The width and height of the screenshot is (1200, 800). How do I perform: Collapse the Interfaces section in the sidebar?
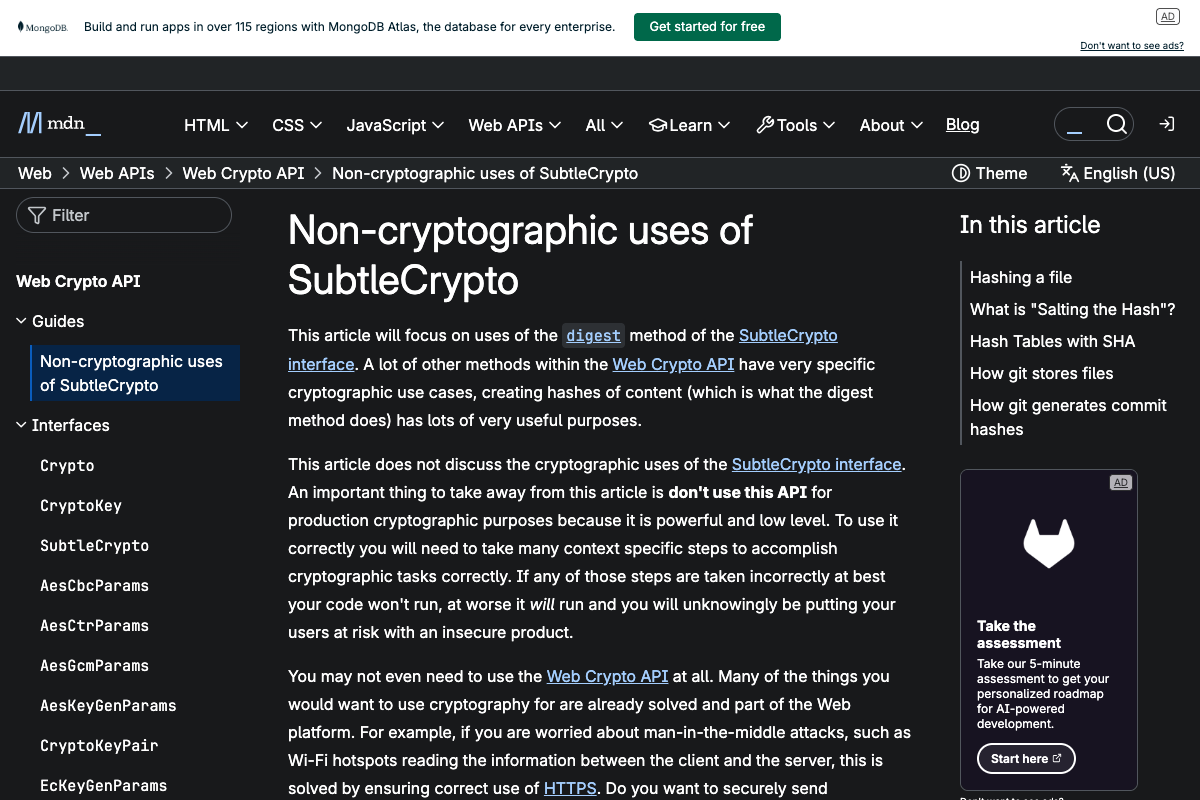point(21,424)
